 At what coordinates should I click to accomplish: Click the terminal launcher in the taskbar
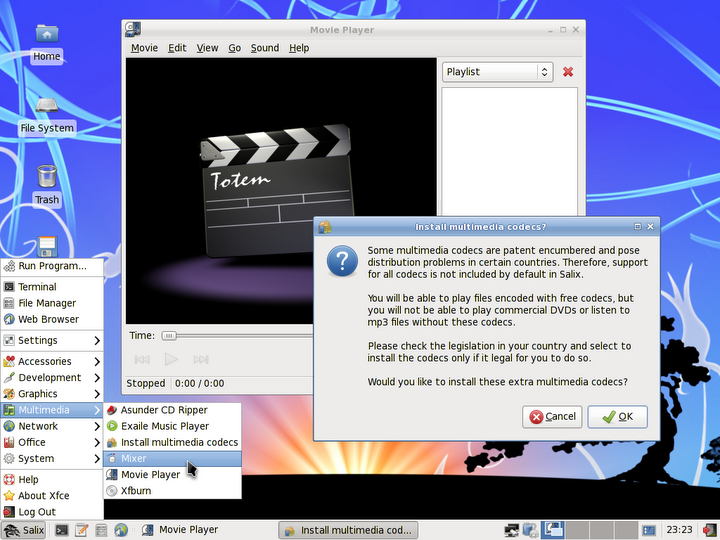point(61,530)
